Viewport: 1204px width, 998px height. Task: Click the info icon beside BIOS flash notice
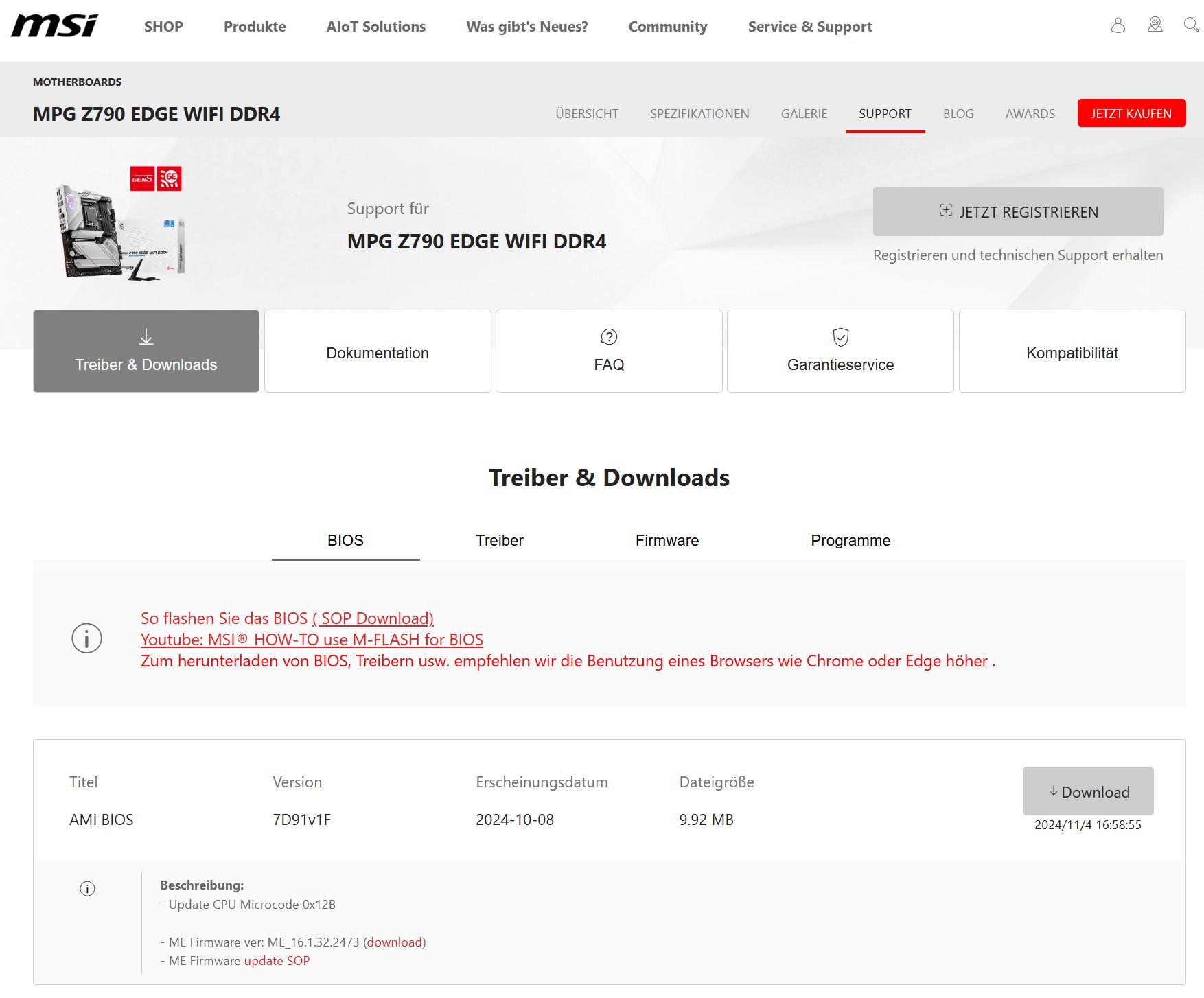pos(86,638)
